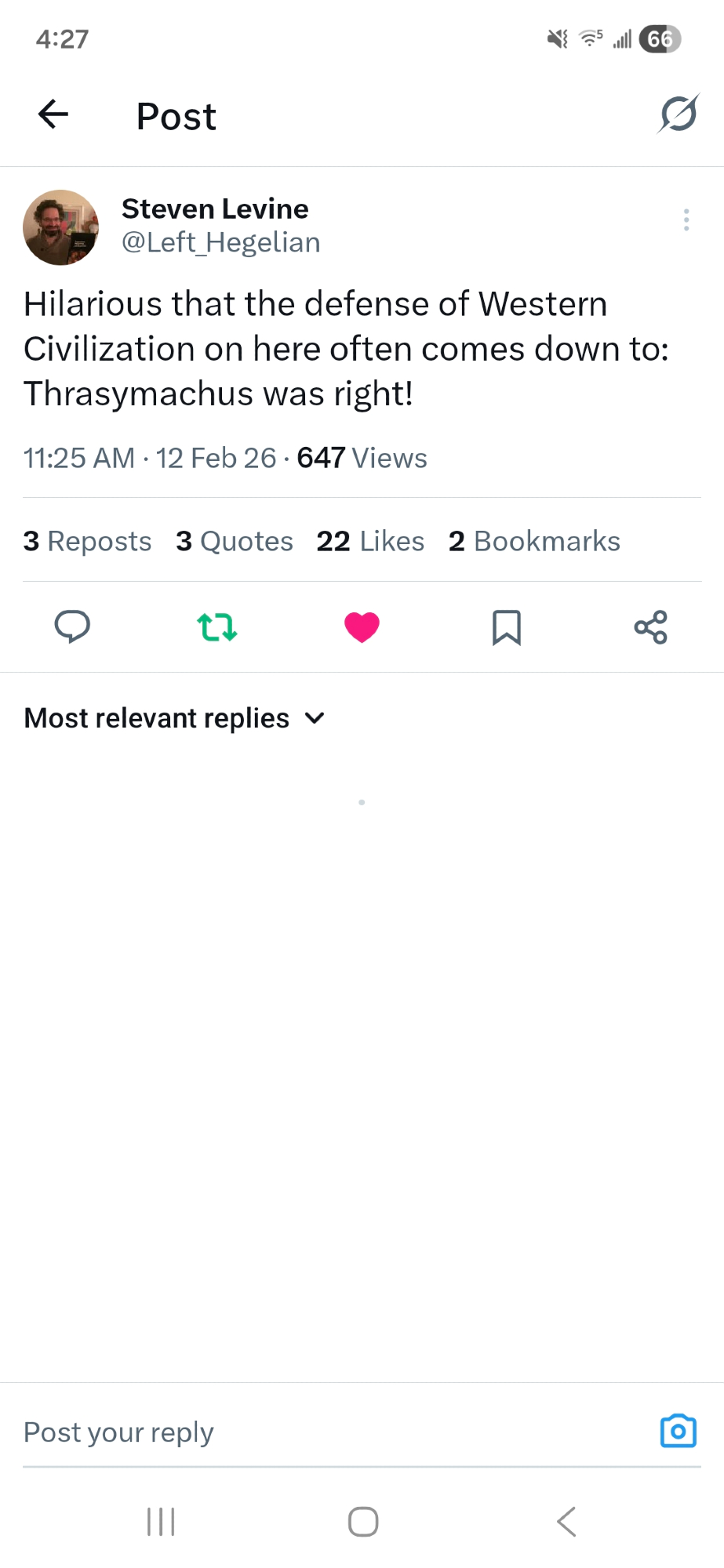Screen dimensions: 724x1568
Task: Open Steven Levine's profile picture
Action: (x=61, y=227)
